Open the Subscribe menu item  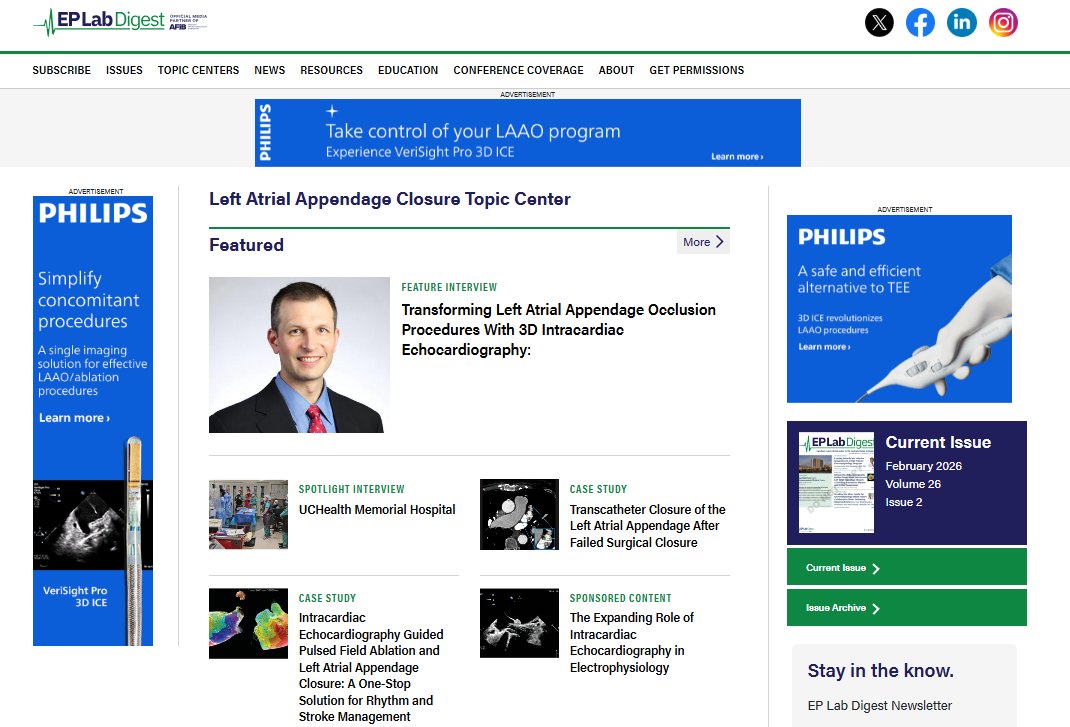(x=61, y=70)
